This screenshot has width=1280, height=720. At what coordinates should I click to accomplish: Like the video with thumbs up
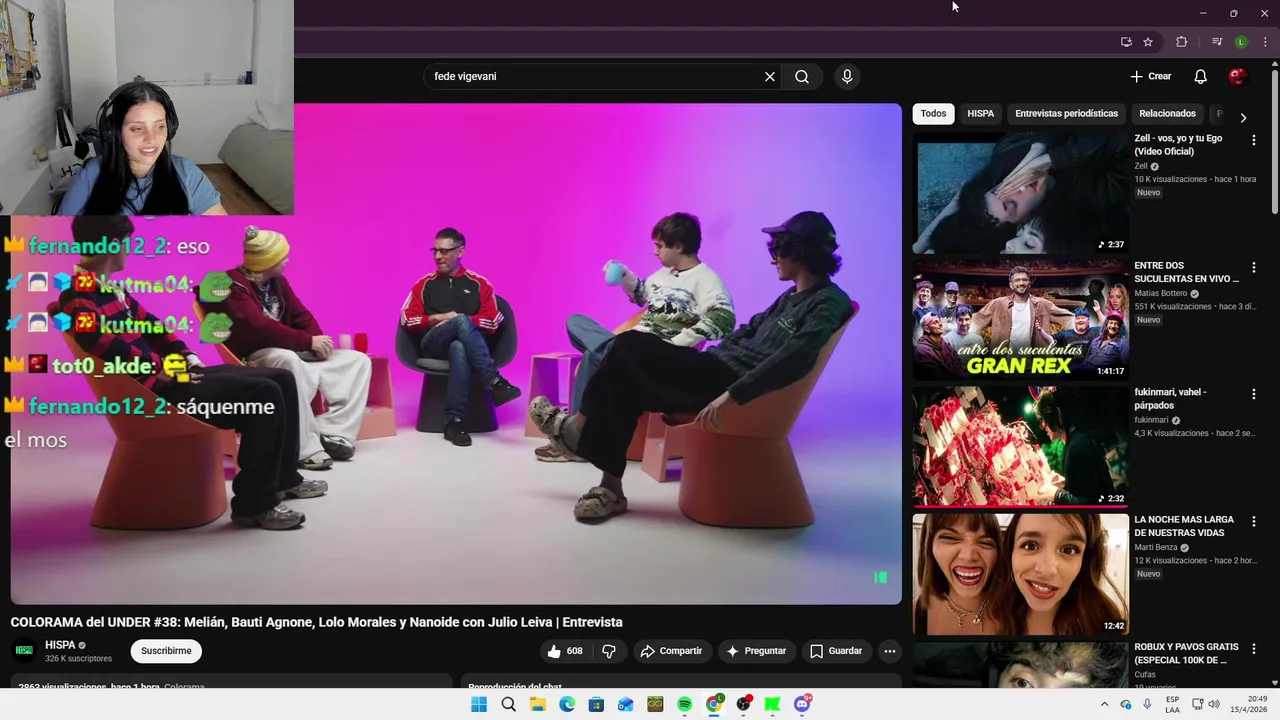point(565,651)
